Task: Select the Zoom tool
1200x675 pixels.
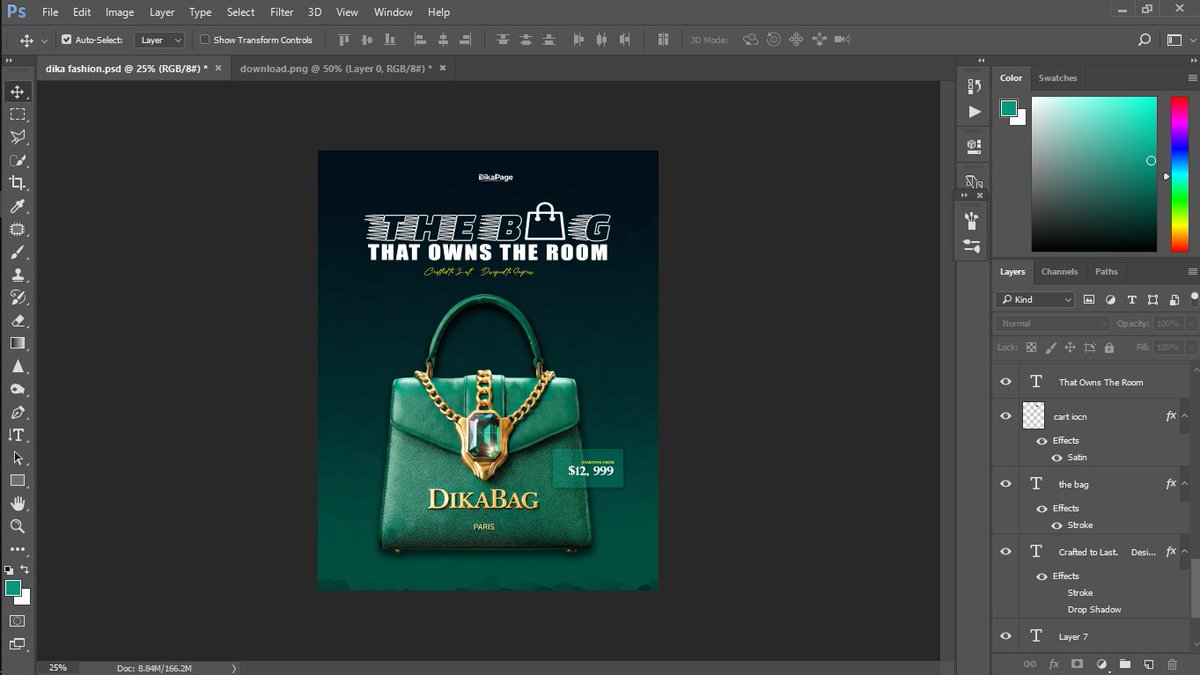Action: click(x=17, y=526)
